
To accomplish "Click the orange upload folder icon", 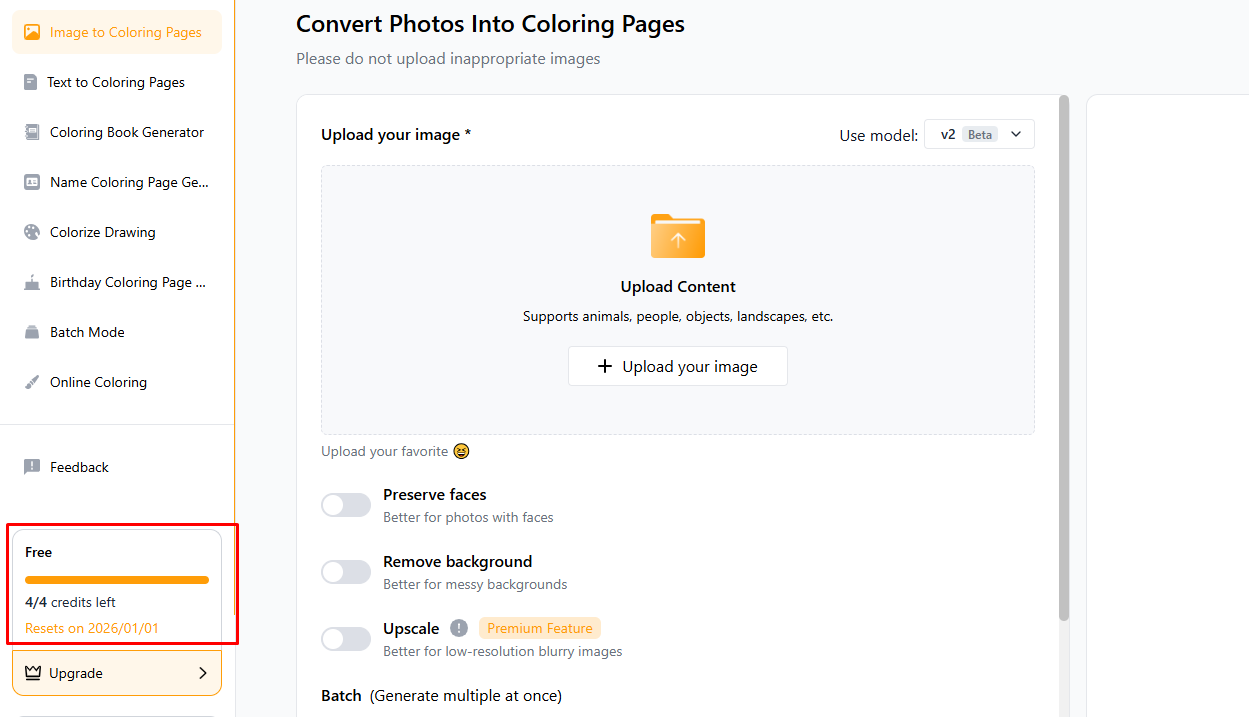I will [678, 236].
